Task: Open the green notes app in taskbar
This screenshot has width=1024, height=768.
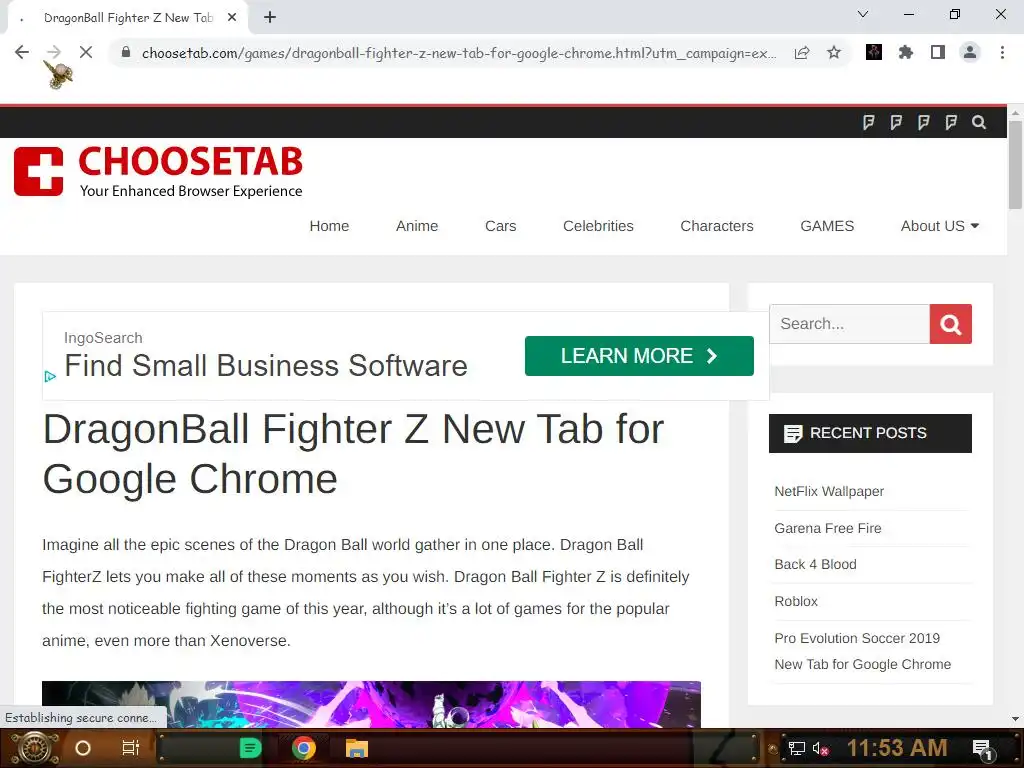Action: pos(250,748)
